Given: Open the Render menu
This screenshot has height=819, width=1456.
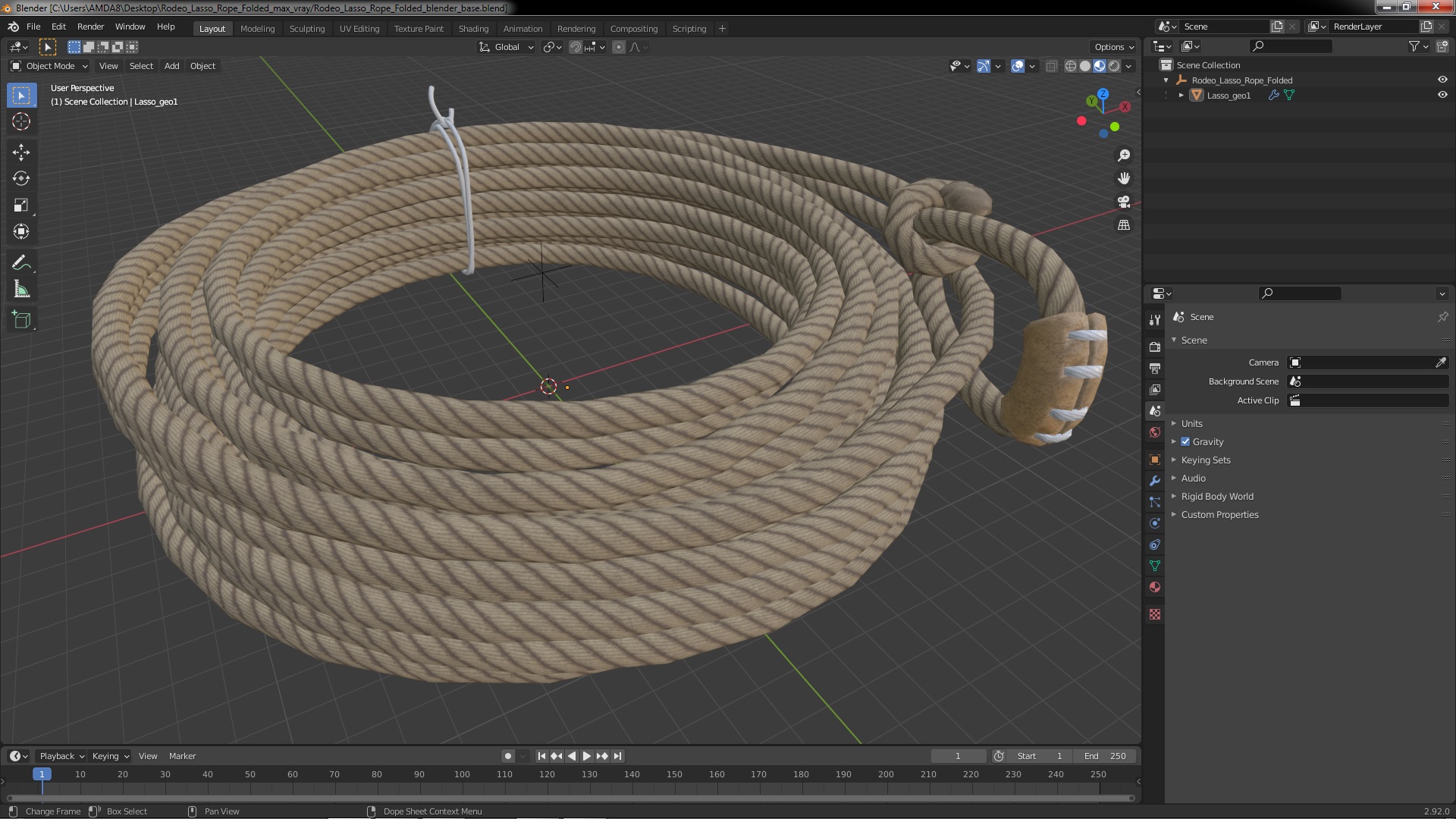Looking at the screenshot, I should 90,27.
